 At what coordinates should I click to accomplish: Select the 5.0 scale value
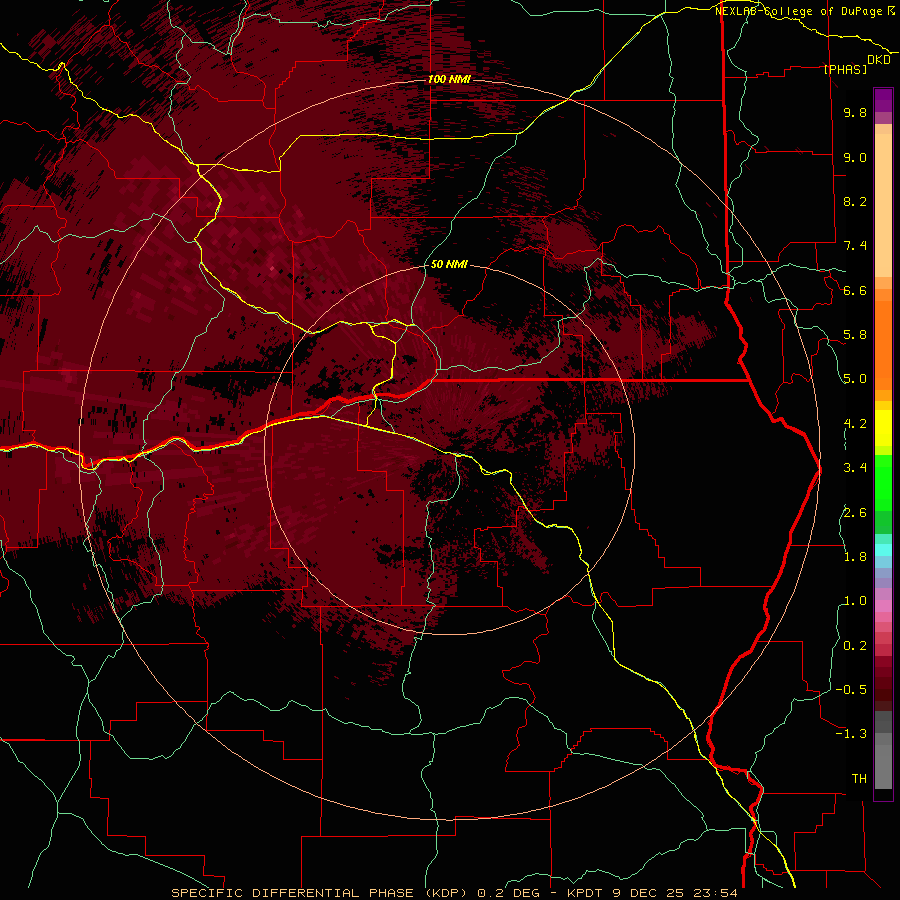click(x=855, y=379)
